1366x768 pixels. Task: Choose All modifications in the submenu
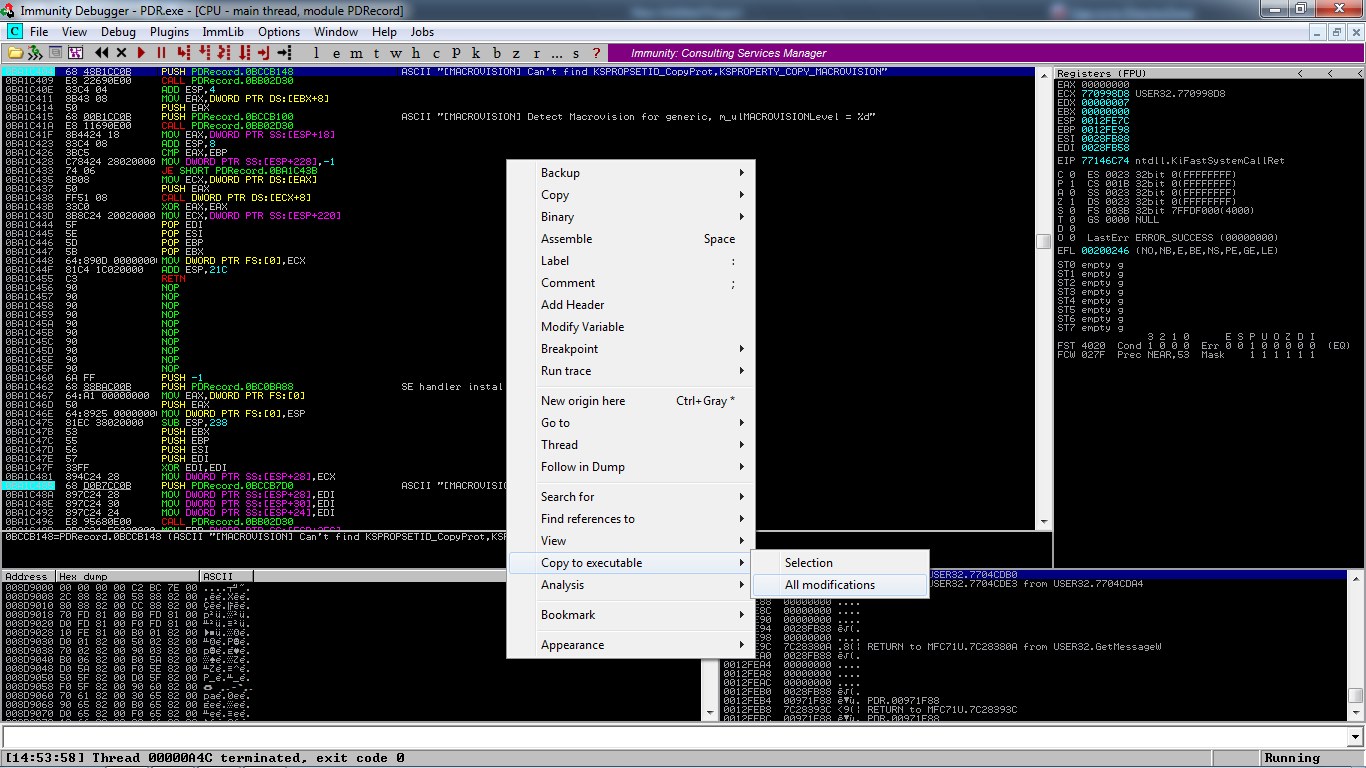coord(840,585)
